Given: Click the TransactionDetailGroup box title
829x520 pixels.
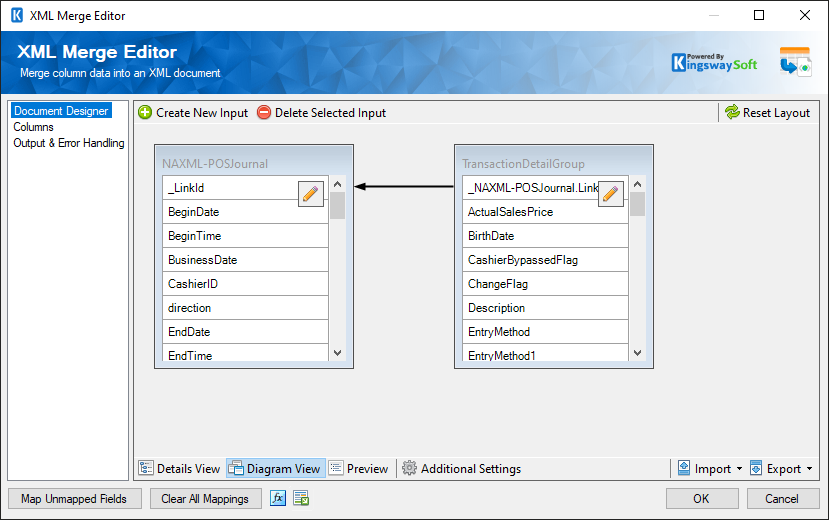Looking at the screenshot, I should click(523, 164).
